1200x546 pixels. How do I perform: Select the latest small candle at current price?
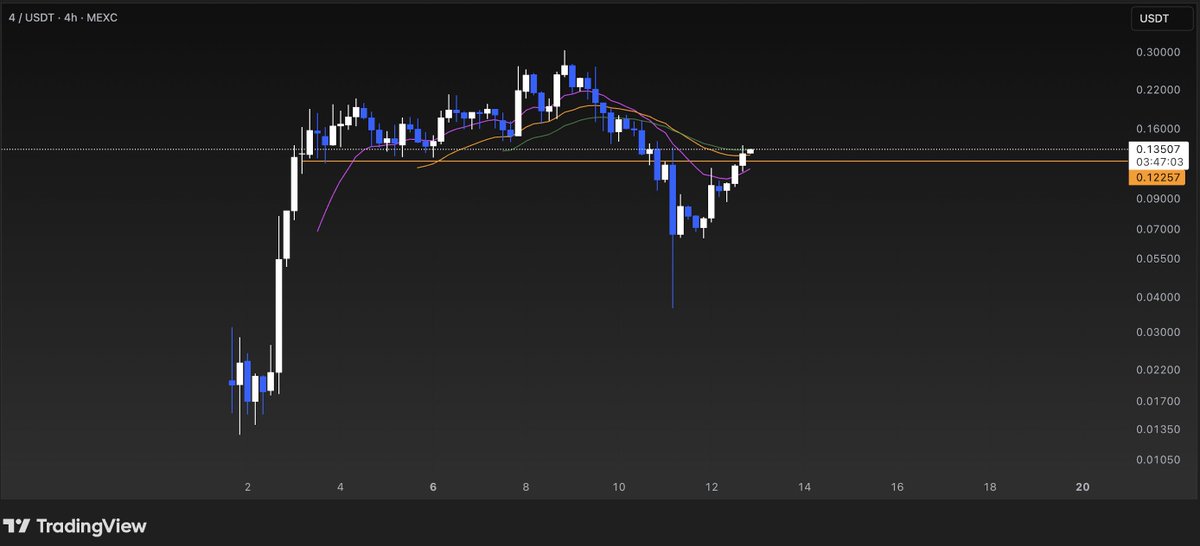[751, 150]
